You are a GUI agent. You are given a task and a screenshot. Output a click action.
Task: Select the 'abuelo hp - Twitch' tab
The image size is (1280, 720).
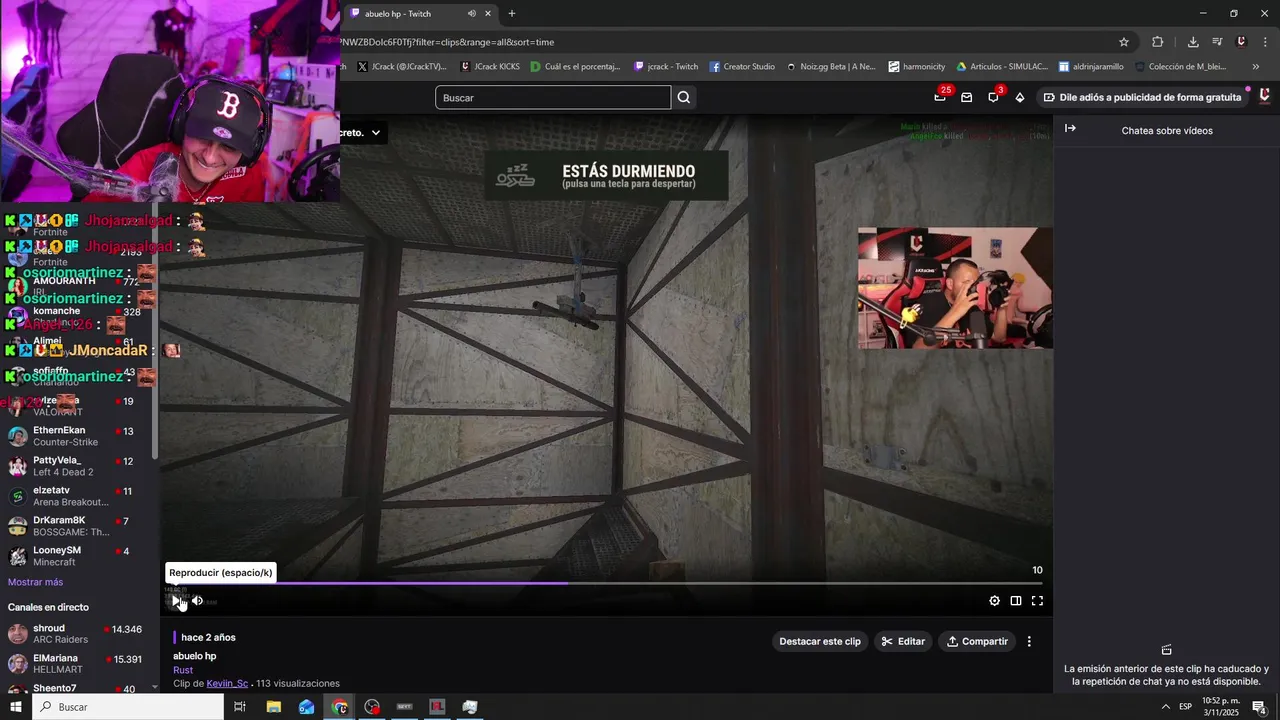[420, 13]
